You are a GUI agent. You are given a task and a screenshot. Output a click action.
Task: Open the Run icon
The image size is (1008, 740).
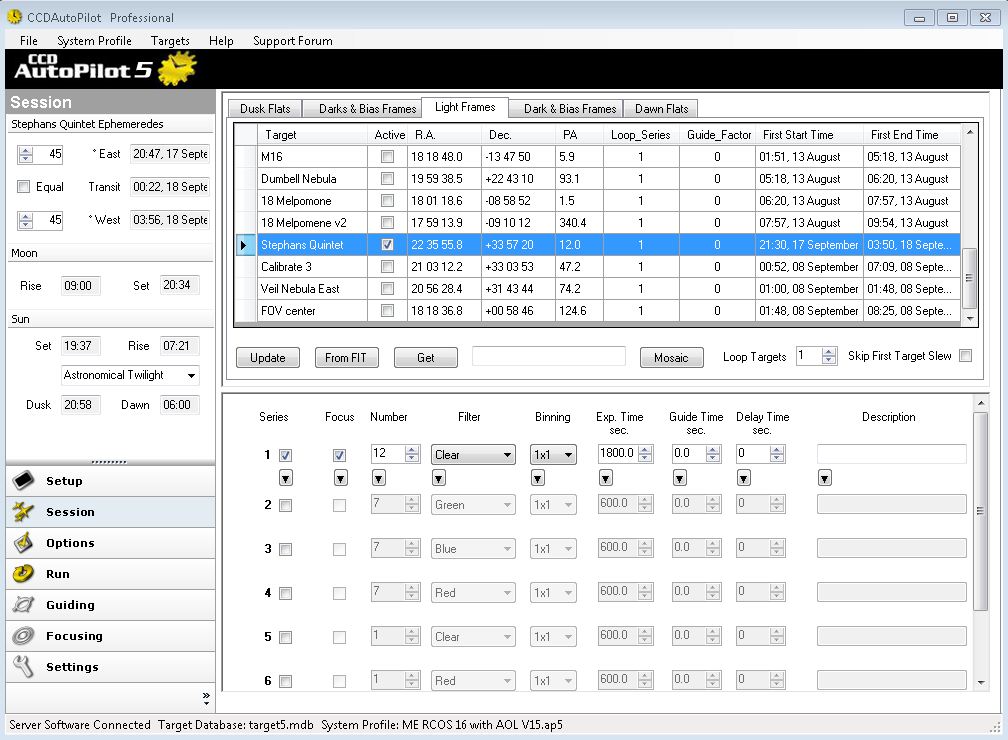(x=24, y=573)
